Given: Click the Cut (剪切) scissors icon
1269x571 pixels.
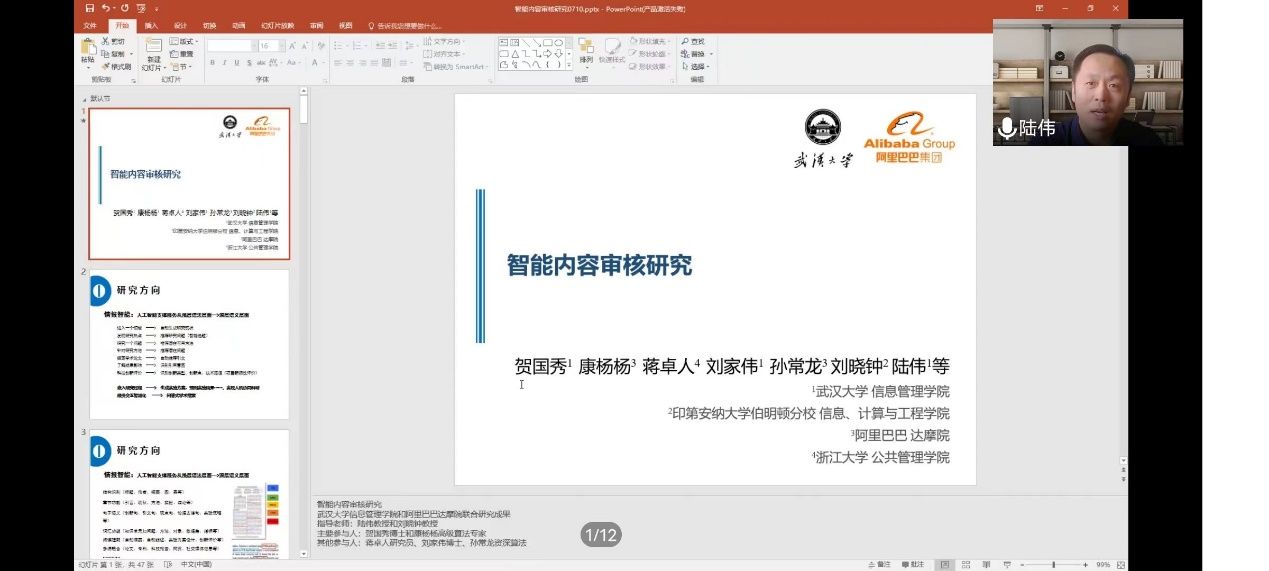Looking at the screenshot, I should [105, 42].
